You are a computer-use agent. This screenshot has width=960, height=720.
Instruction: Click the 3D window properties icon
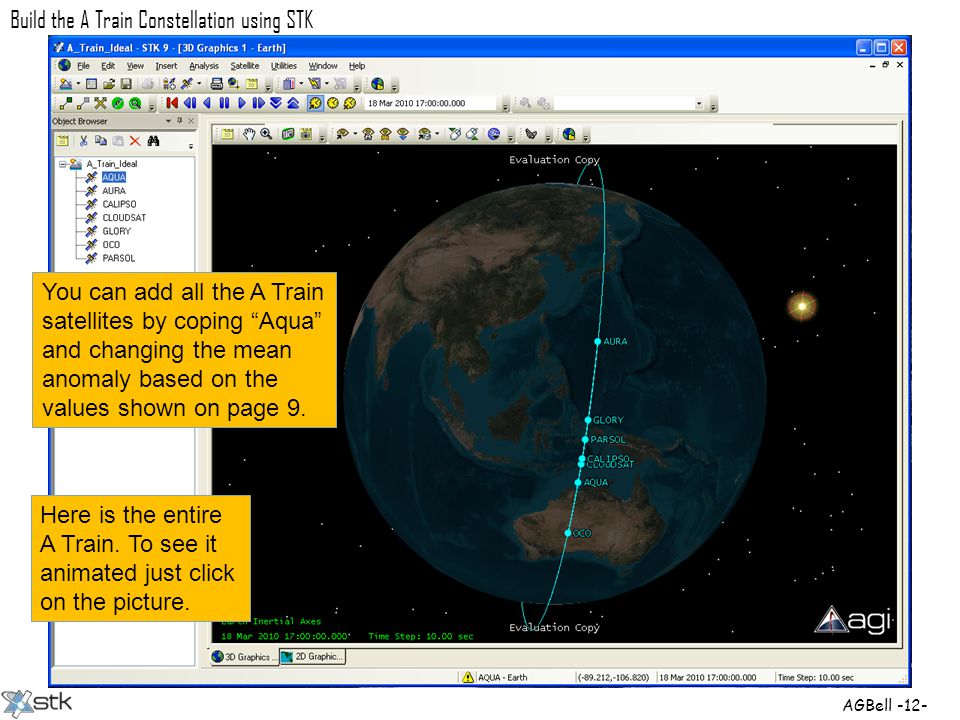tap(227, 134)
